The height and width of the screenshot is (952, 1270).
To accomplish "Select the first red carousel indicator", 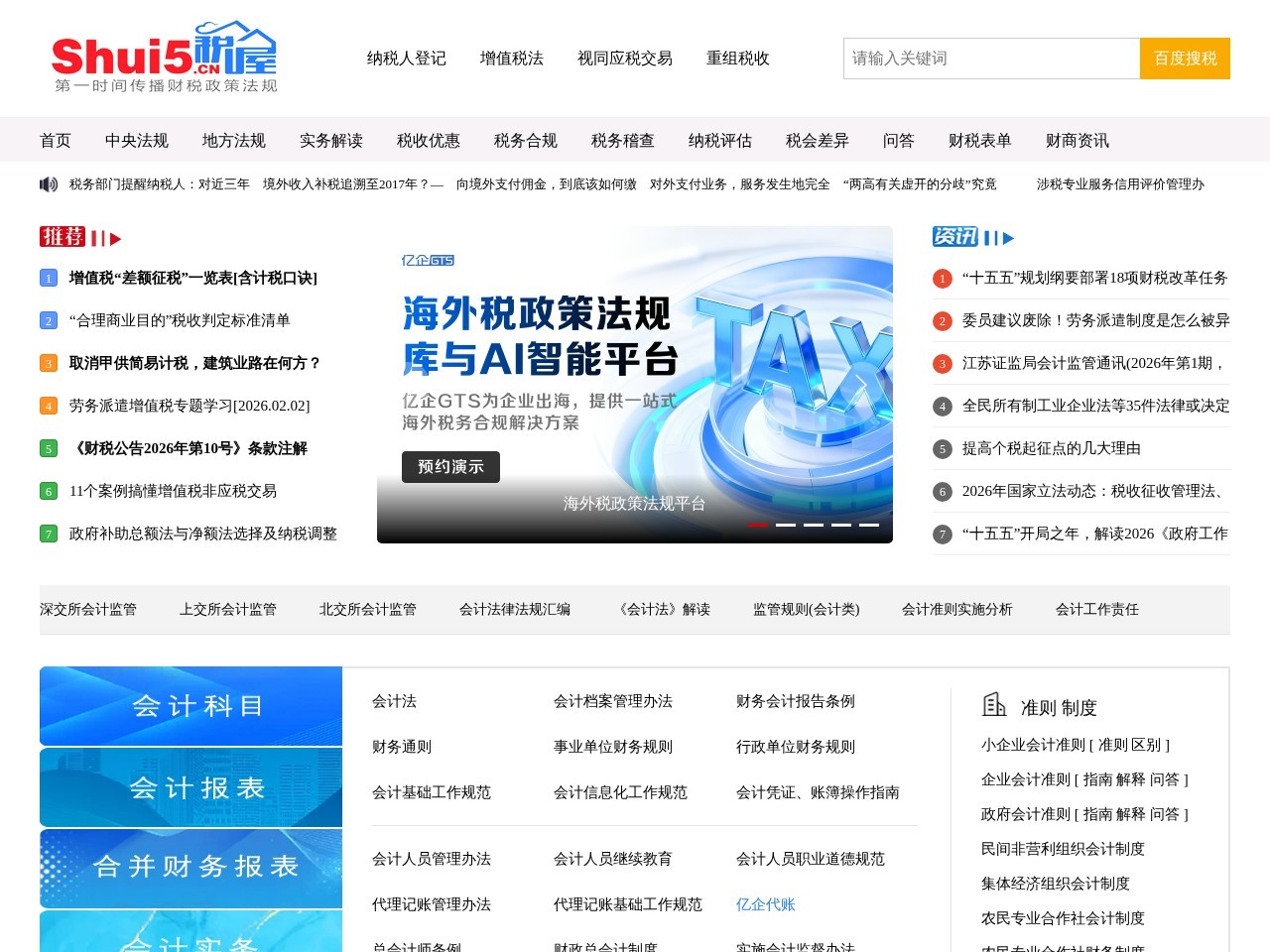I will click(x=758, y=525).
